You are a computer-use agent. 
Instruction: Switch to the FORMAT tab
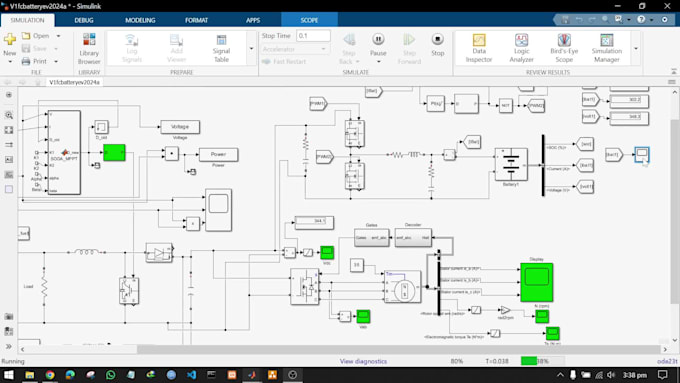coord(196,20)
